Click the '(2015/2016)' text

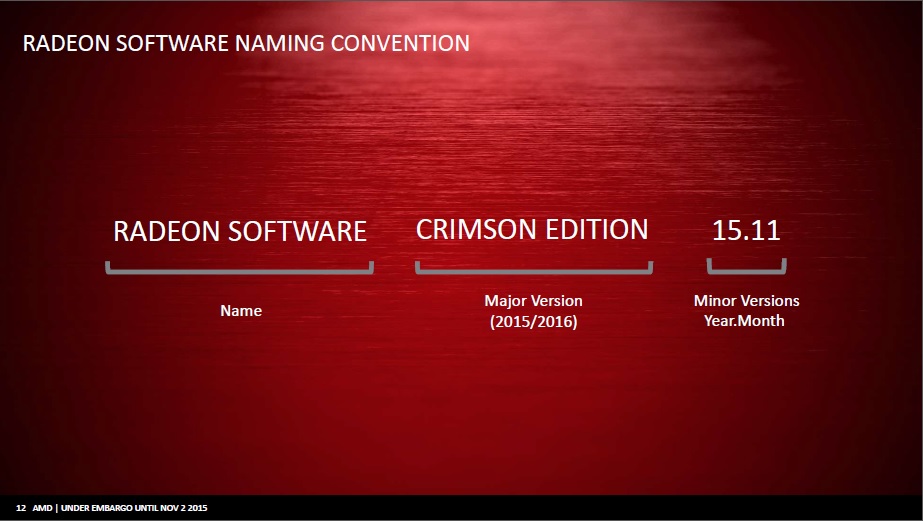pos(533,321)
